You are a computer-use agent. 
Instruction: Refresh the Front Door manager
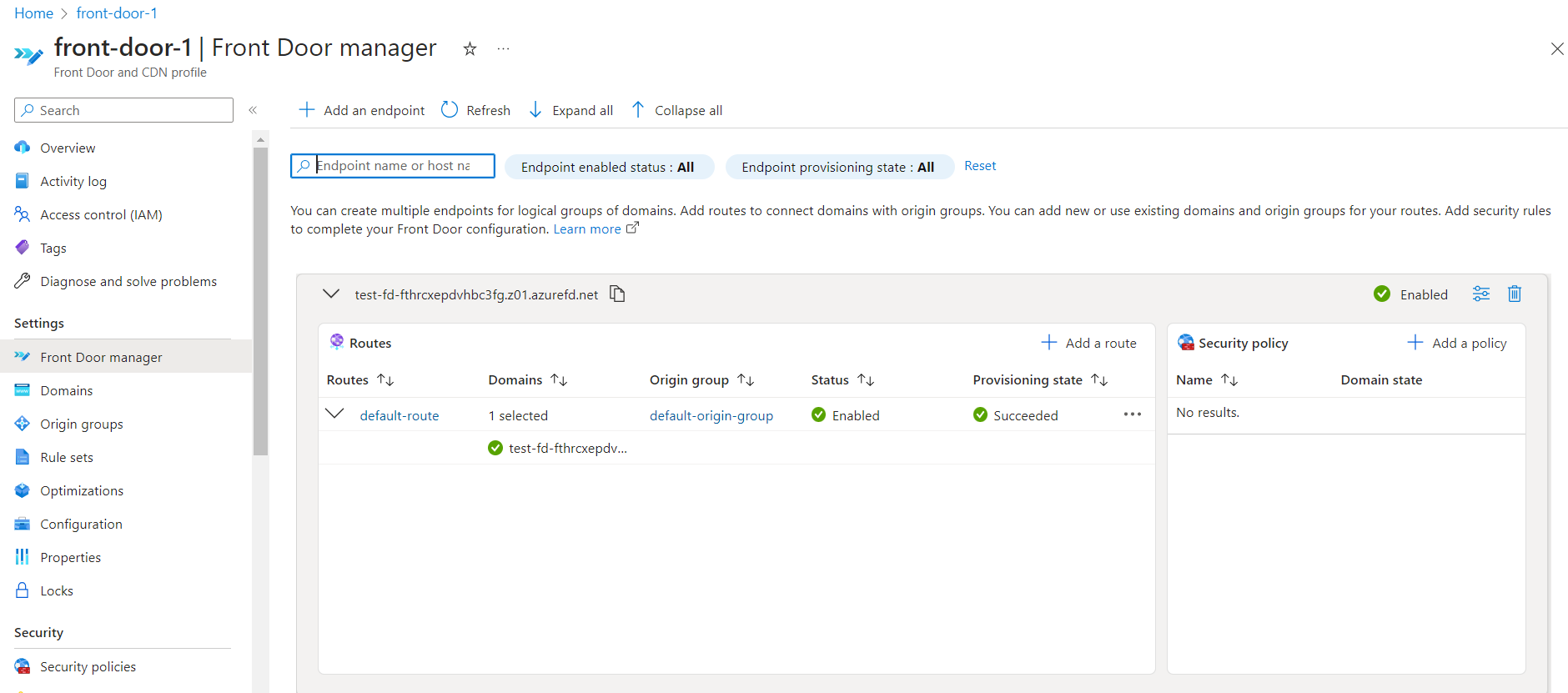click(x=475, y=110)
